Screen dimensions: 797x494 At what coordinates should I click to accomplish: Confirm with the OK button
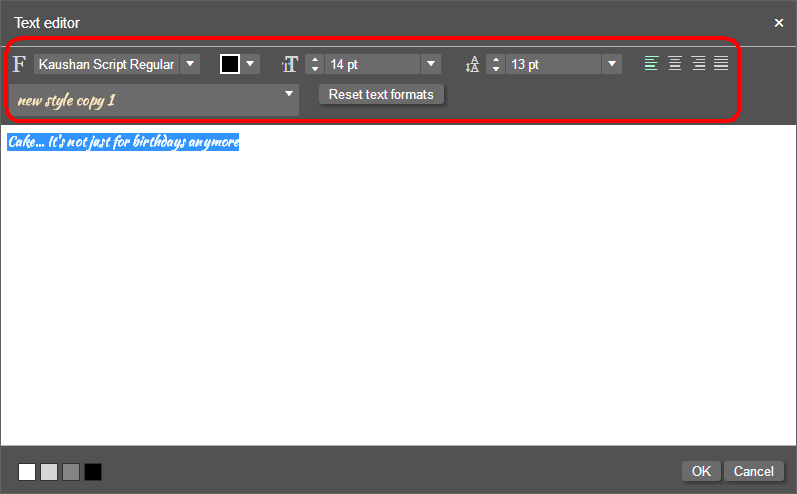[x=701, y=471]
